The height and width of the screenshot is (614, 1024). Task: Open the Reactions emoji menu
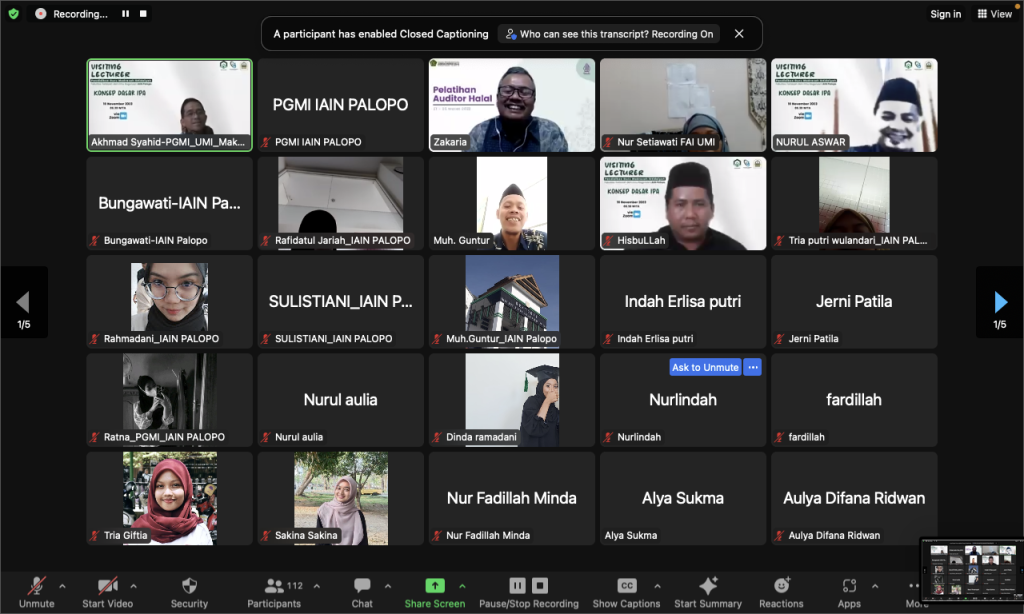click(781, 587)
